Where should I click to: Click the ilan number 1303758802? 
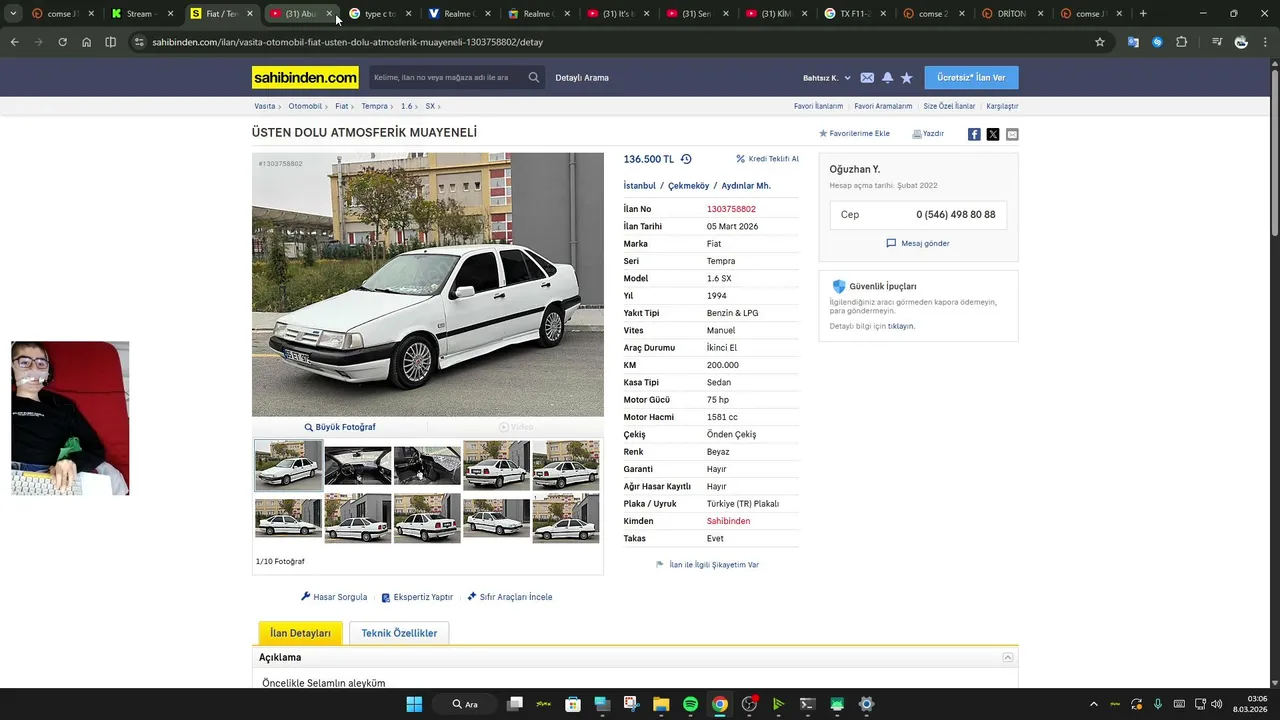(x=731, y=209)
